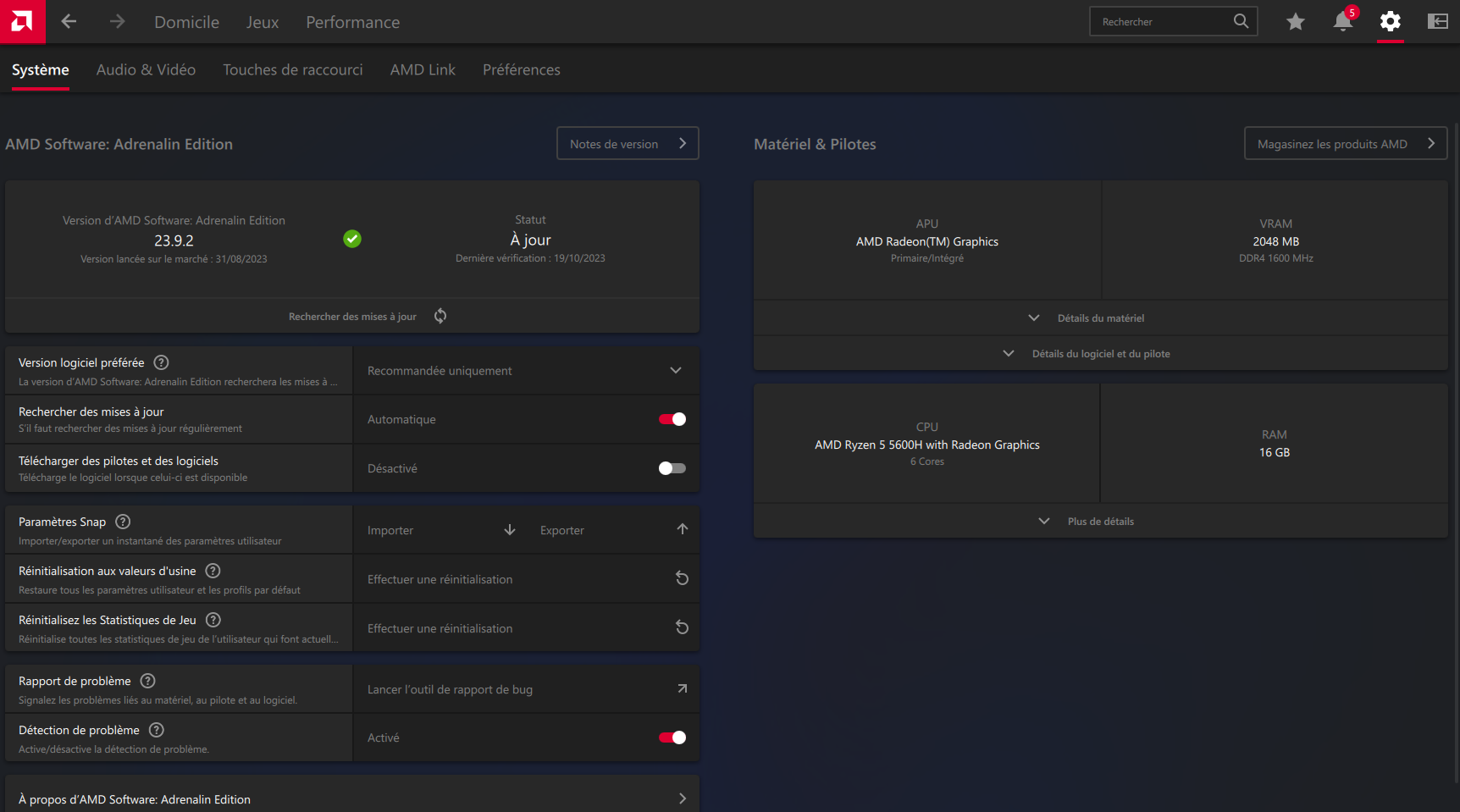Click Magasinez les produits AMD

[1346, 143]
